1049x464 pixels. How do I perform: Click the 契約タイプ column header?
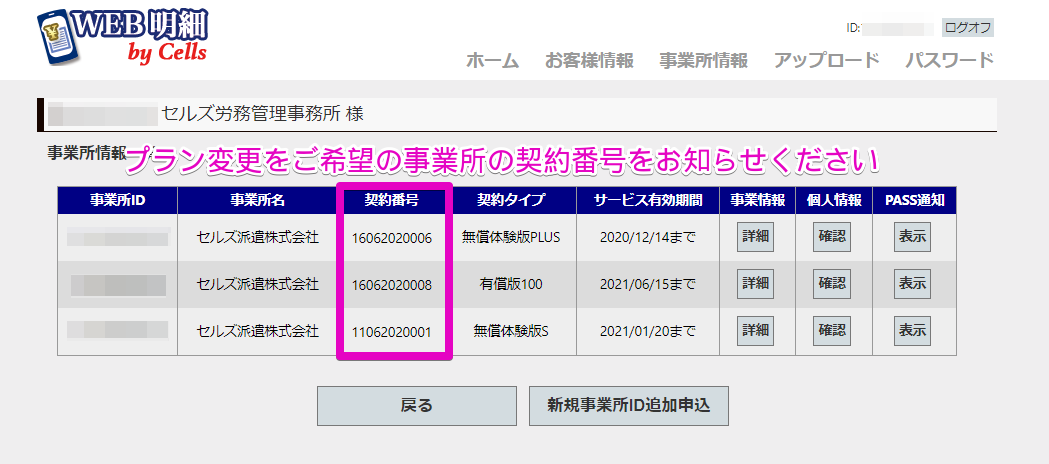click(511, 201)
